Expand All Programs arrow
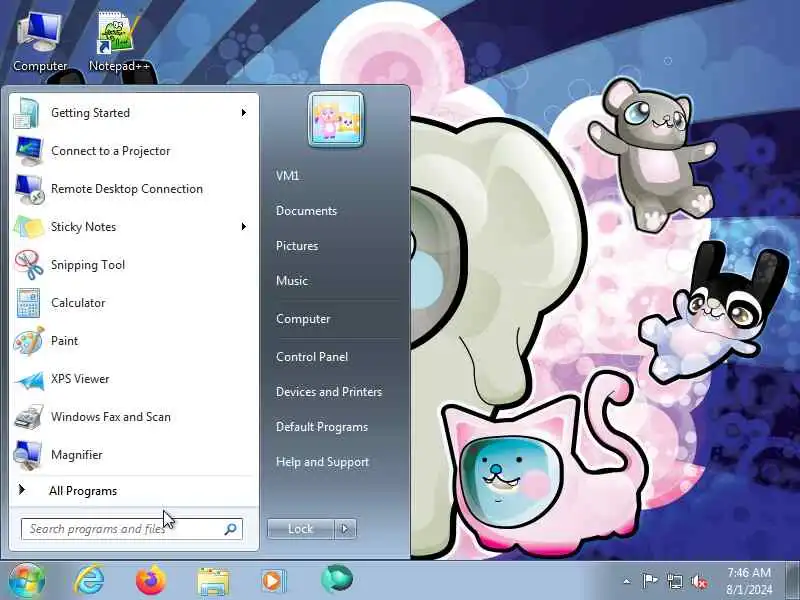The height and width of the screenshot is (600, 800). 21,490
